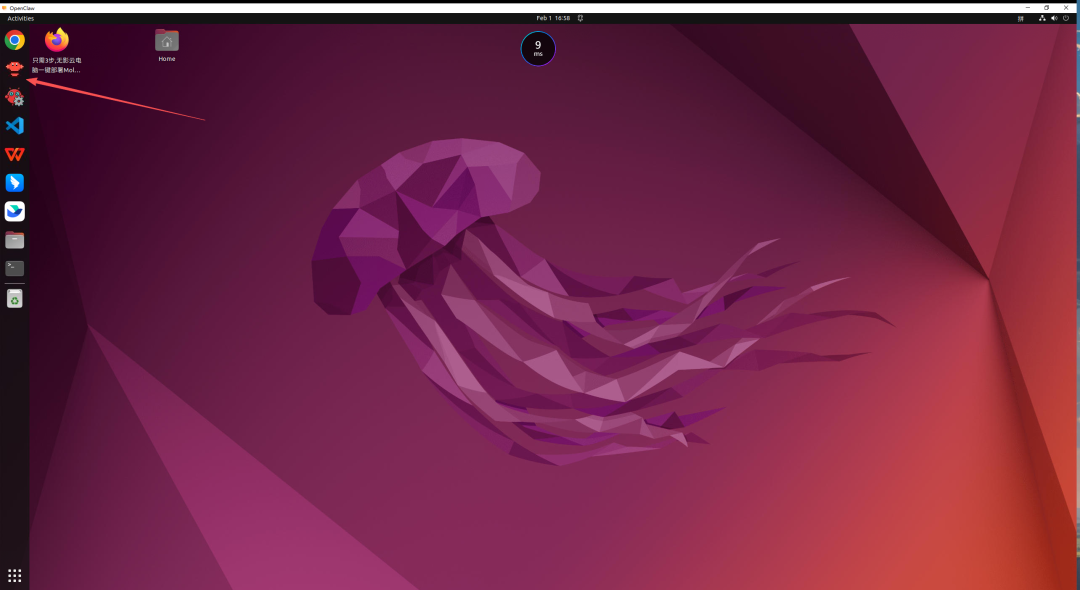
Task: Click the 9 ms latency indicator circle
Action: [538, 48]
